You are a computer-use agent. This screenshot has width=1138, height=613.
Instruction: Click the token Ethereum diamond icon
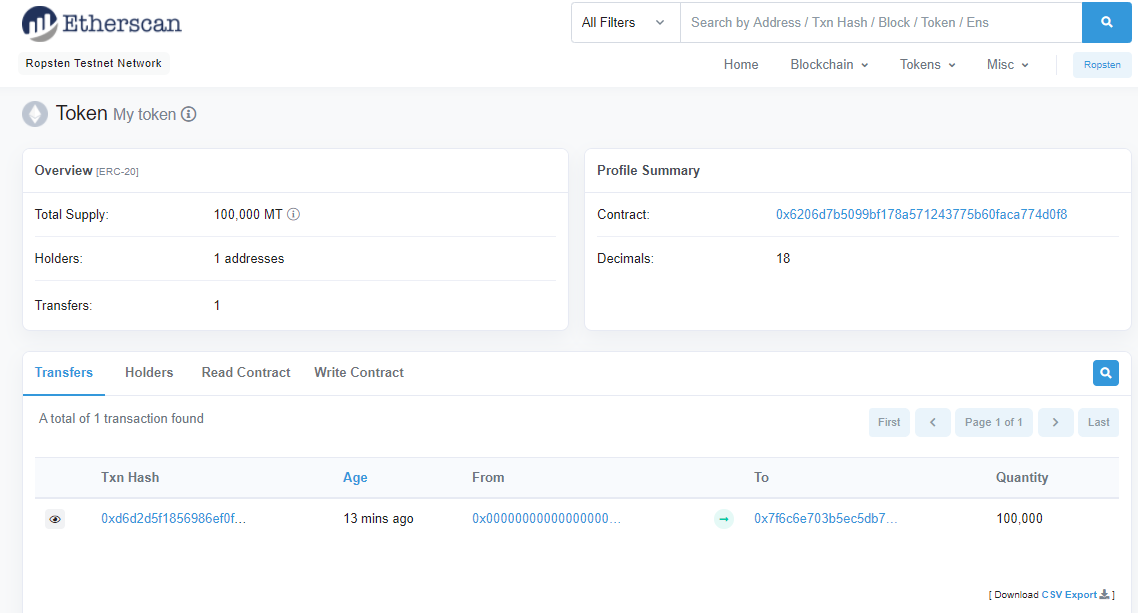point(35,114)
